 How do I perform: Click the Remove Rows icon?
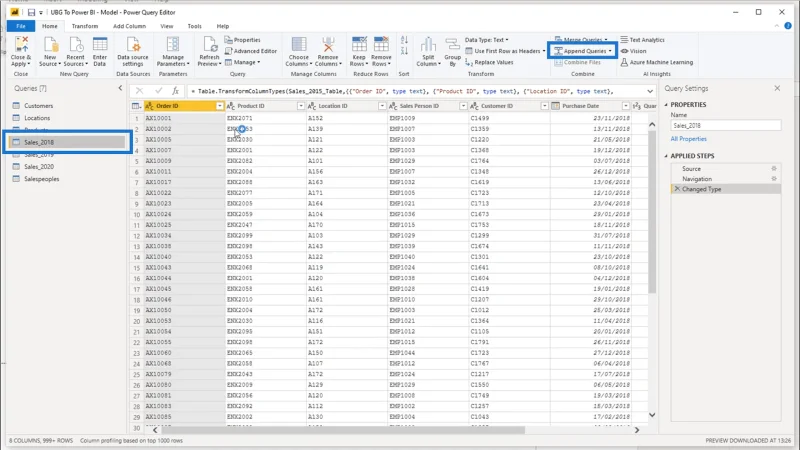[x=381, y=45]
